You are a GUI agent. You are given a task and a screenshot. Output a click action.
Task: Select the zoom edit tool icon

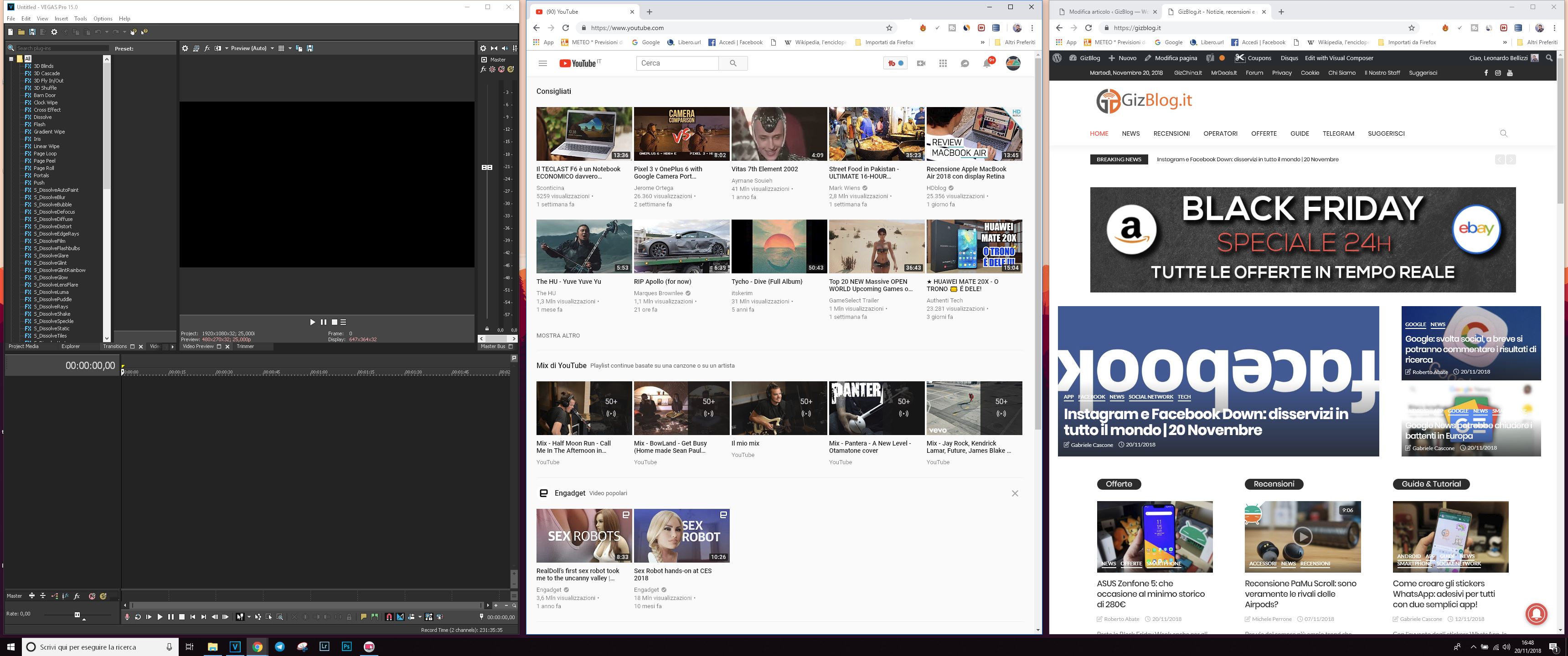[279, 617]
